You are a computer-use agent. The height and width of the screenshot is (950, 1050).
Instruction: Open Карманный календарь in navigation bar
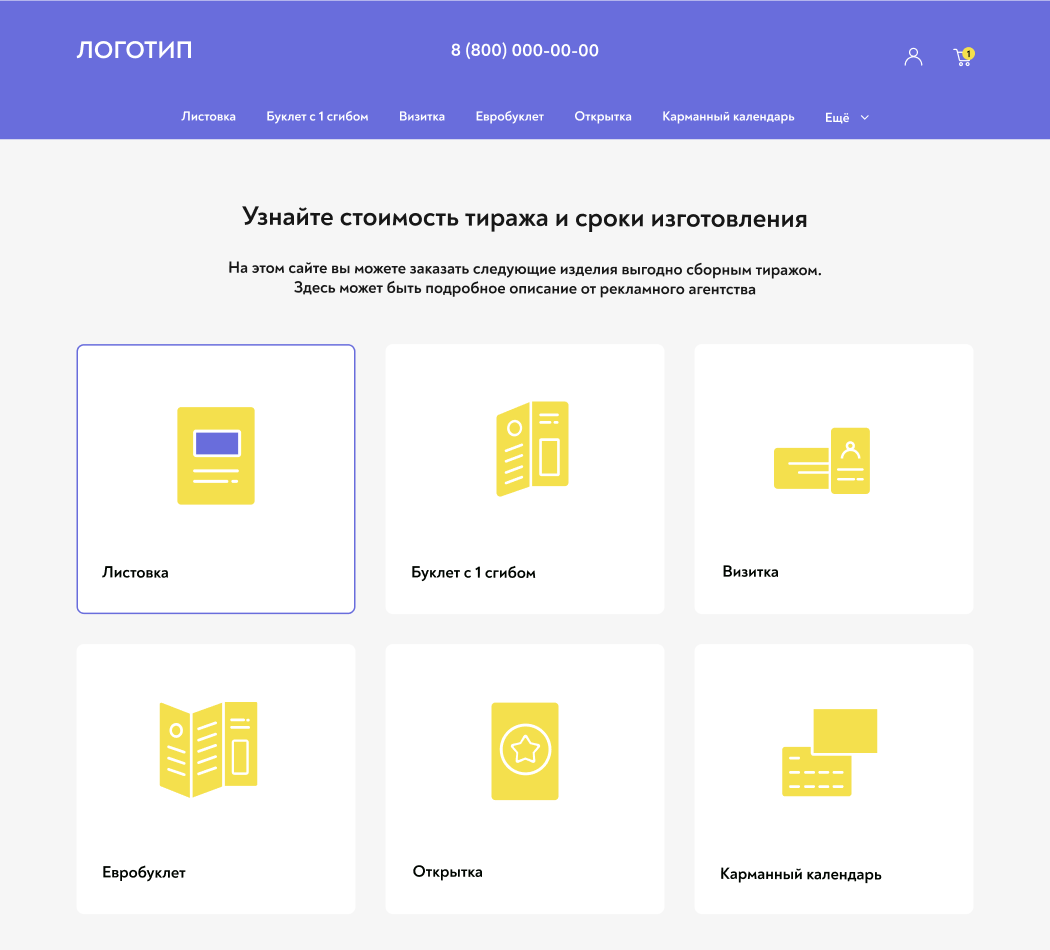point(728,116)
